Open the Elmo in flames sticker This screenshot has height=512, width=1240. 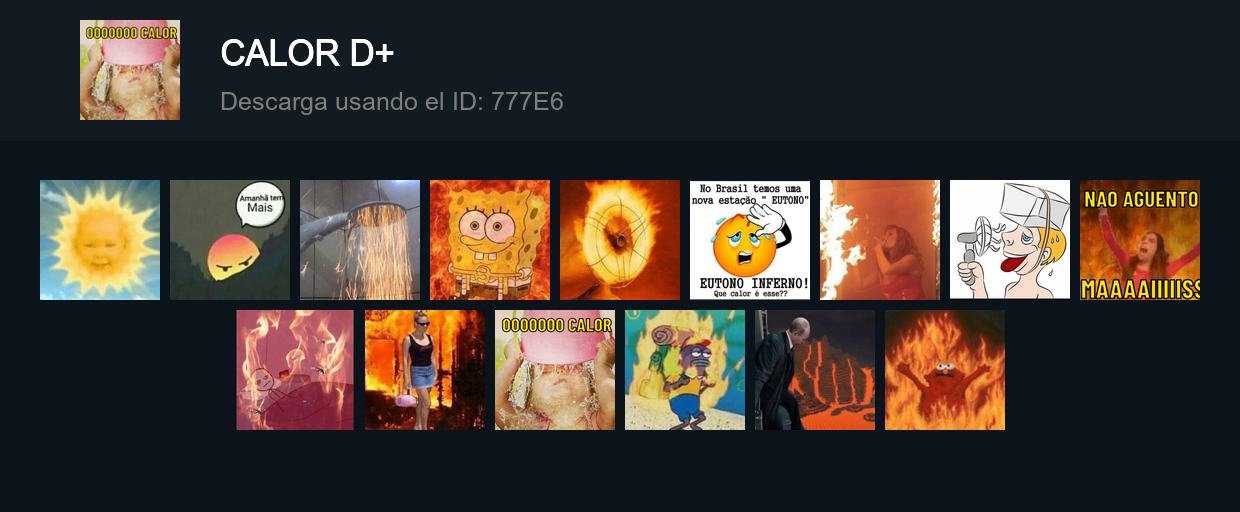[x=945, y=370]
